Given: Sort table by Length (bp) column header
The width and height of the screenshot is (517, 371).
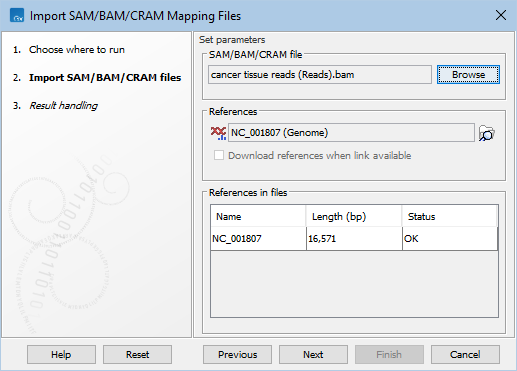Looking at the screenshot, I should point(354,216).
